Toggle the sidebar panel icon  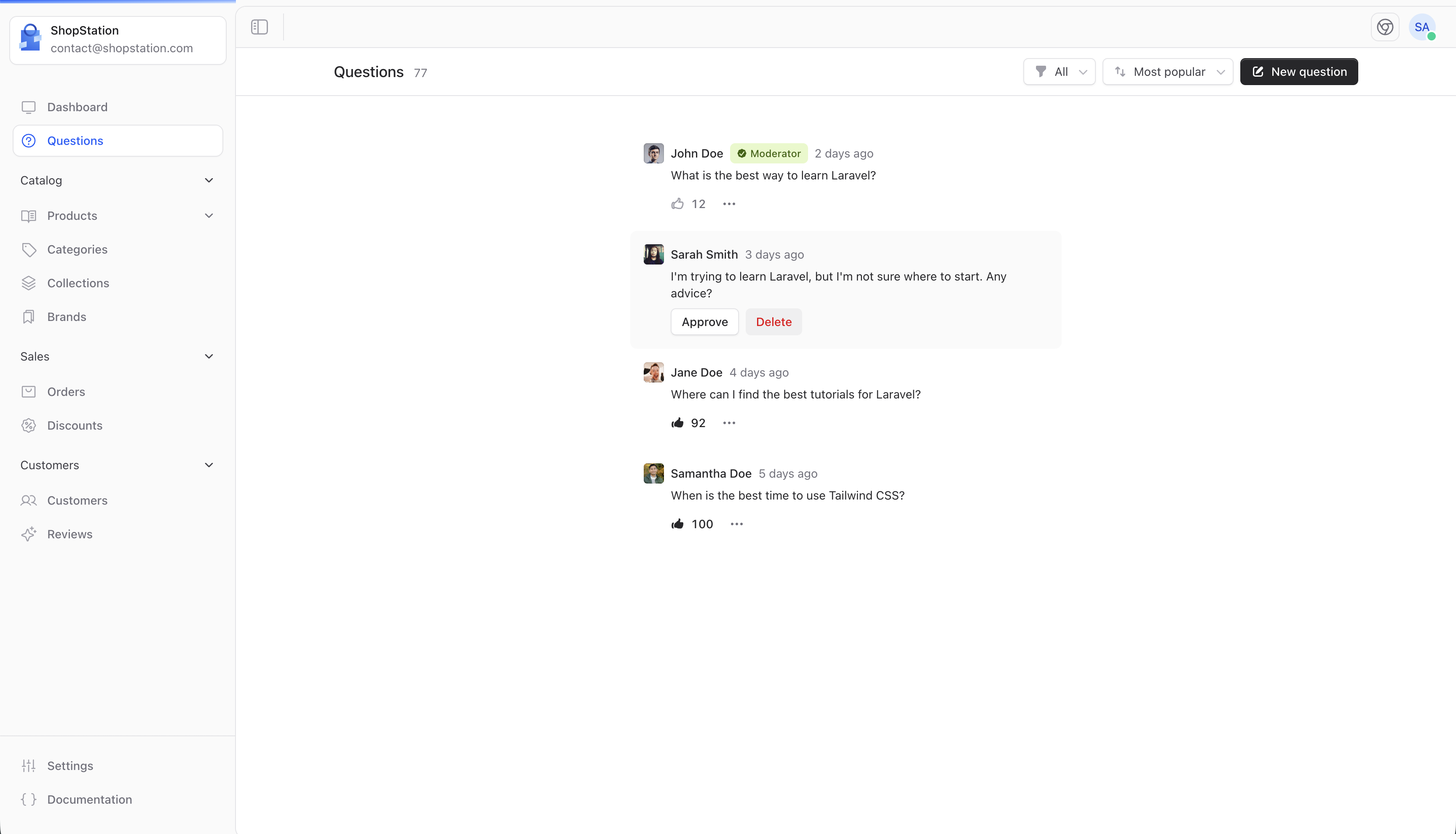tap(260, 27)
